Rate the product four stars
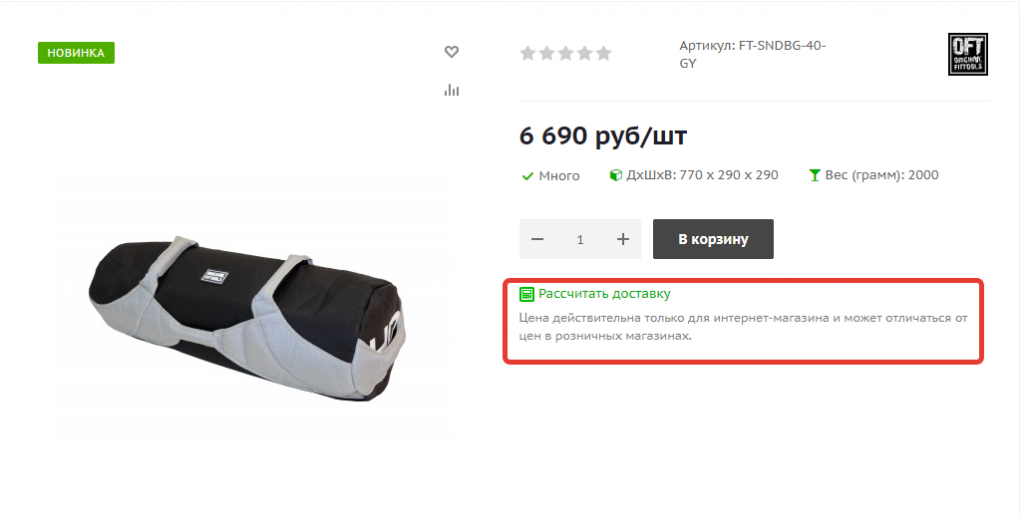Screen dimensions: 1024x519 [x=584, y=54]
